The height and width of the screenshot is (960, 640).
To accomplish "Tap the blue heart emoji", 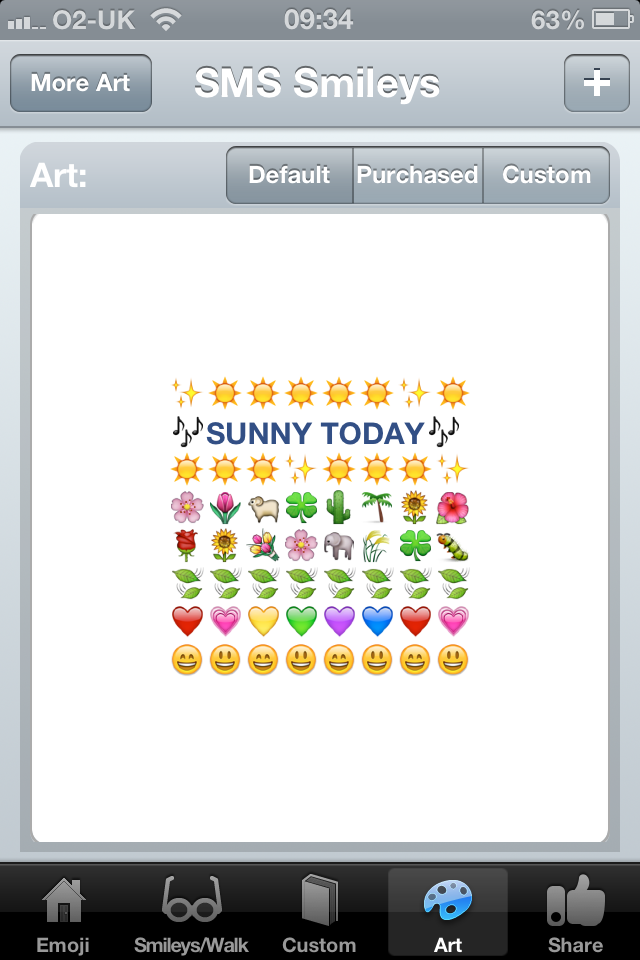I will point(377,621).
